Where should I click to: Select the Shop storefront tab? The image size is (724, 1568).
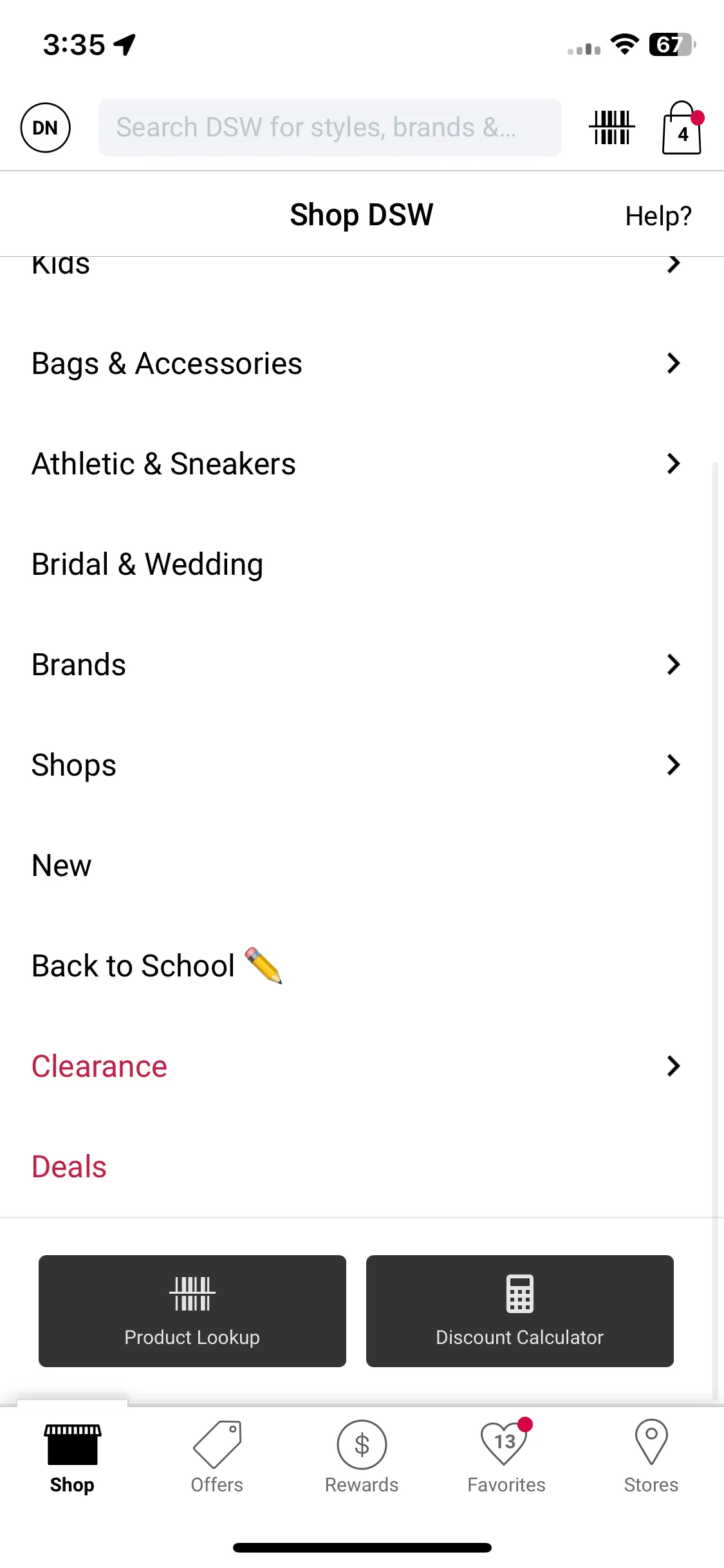(x=72, y=1457)
